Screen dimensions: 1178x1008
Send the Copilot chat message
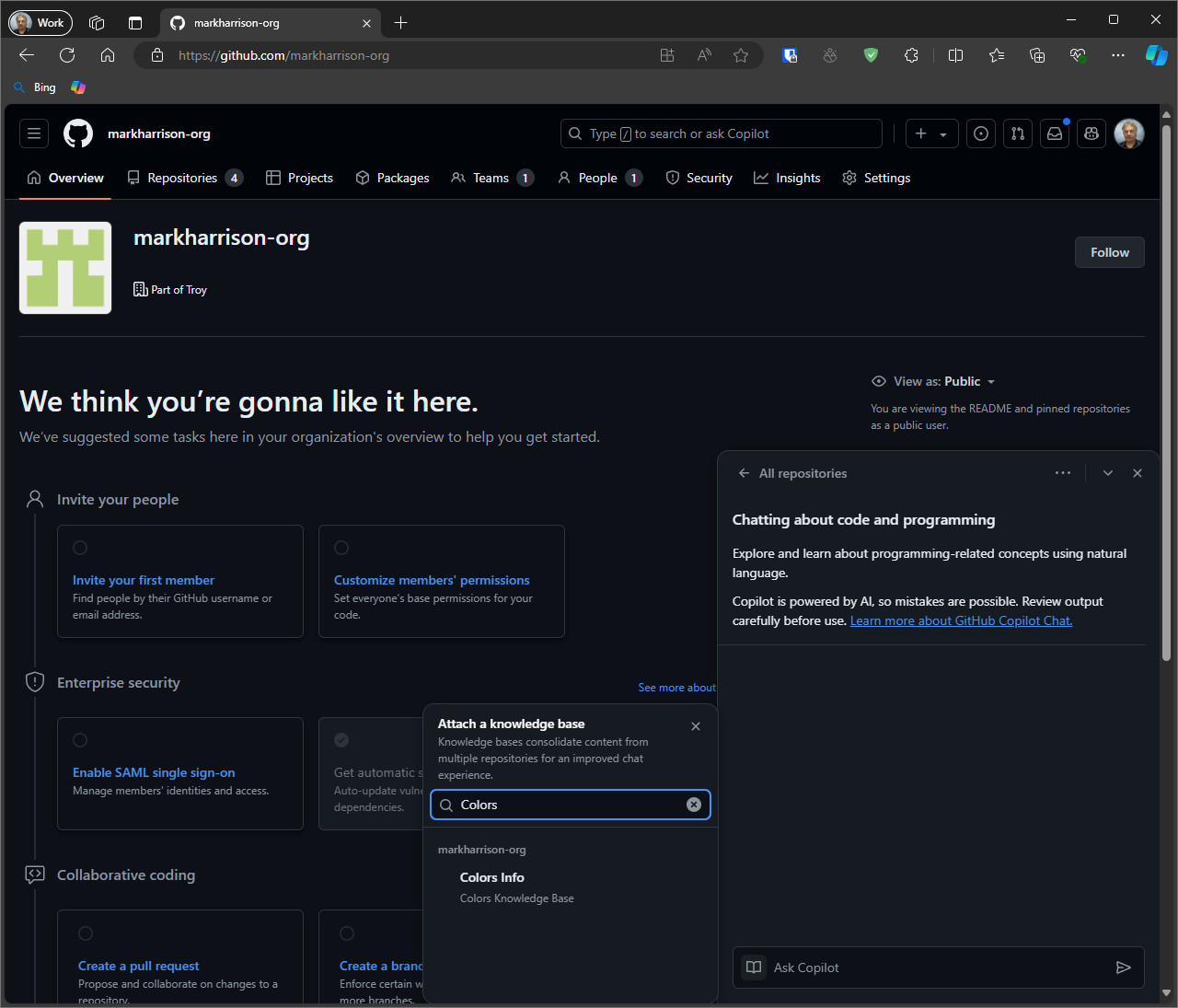pyautogui.click(x=1123, y=967)
